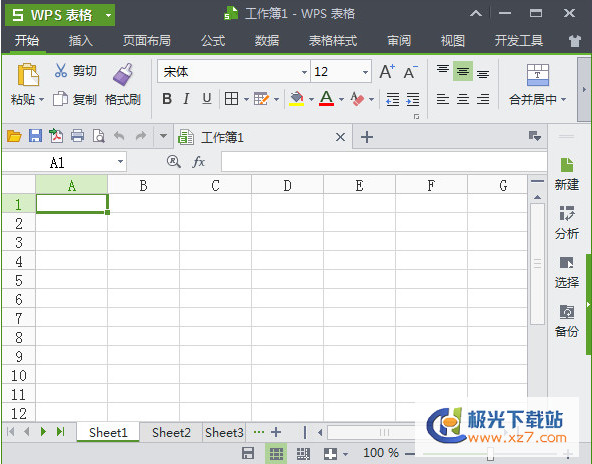Viewport: 592px width, 464px height.
Task: Click the zoom magnifier beside fx
Action: point(173,162)
